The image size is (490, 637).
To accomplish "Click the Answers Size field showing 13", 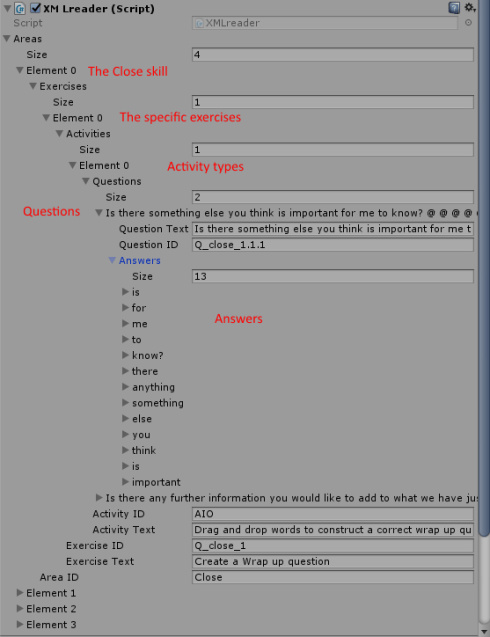I will tap(332, 276).
